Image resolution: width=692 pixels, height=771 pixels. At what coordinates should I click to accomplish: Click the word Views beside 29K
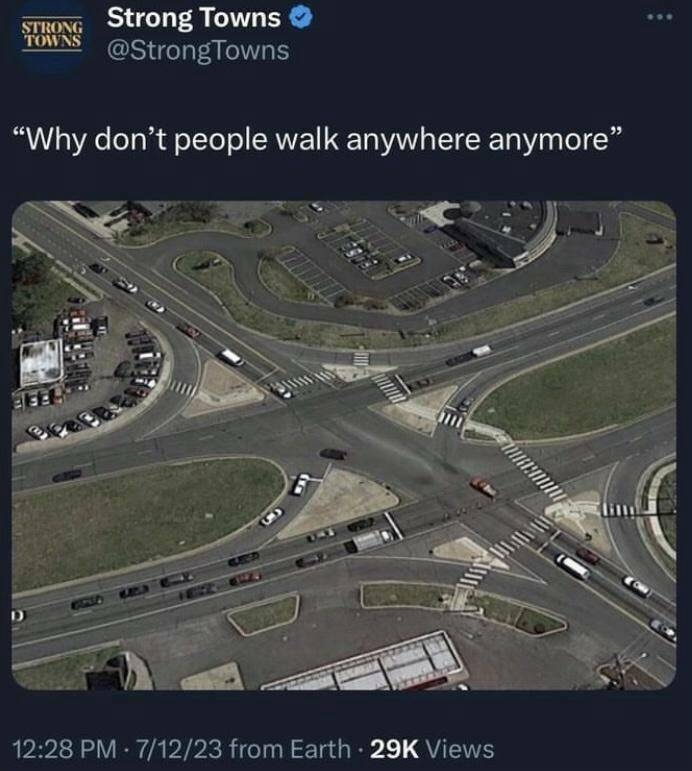pos(459,749)
